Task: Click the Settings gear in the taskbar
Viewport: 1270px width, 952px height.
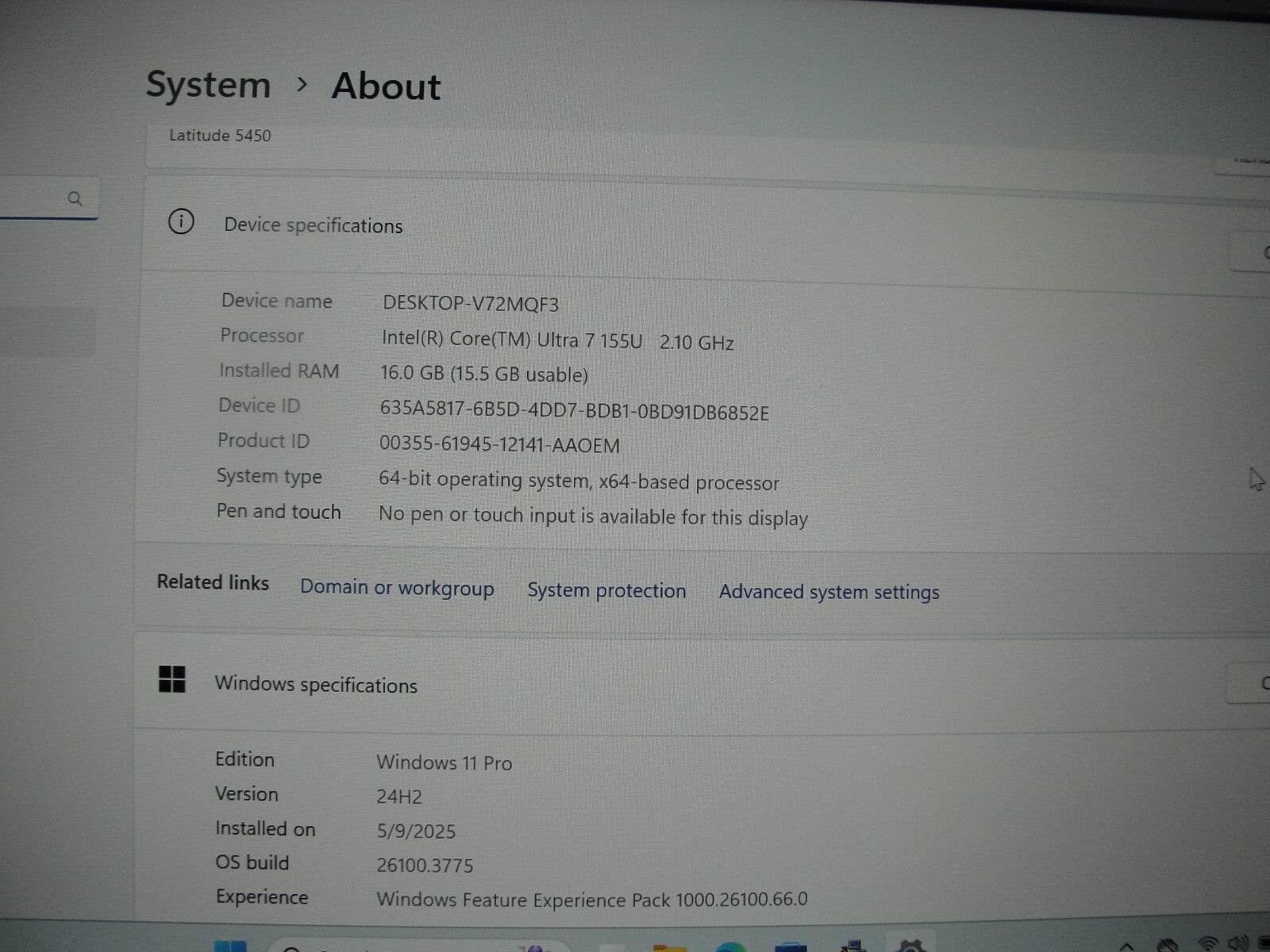Action: (910, 946)
